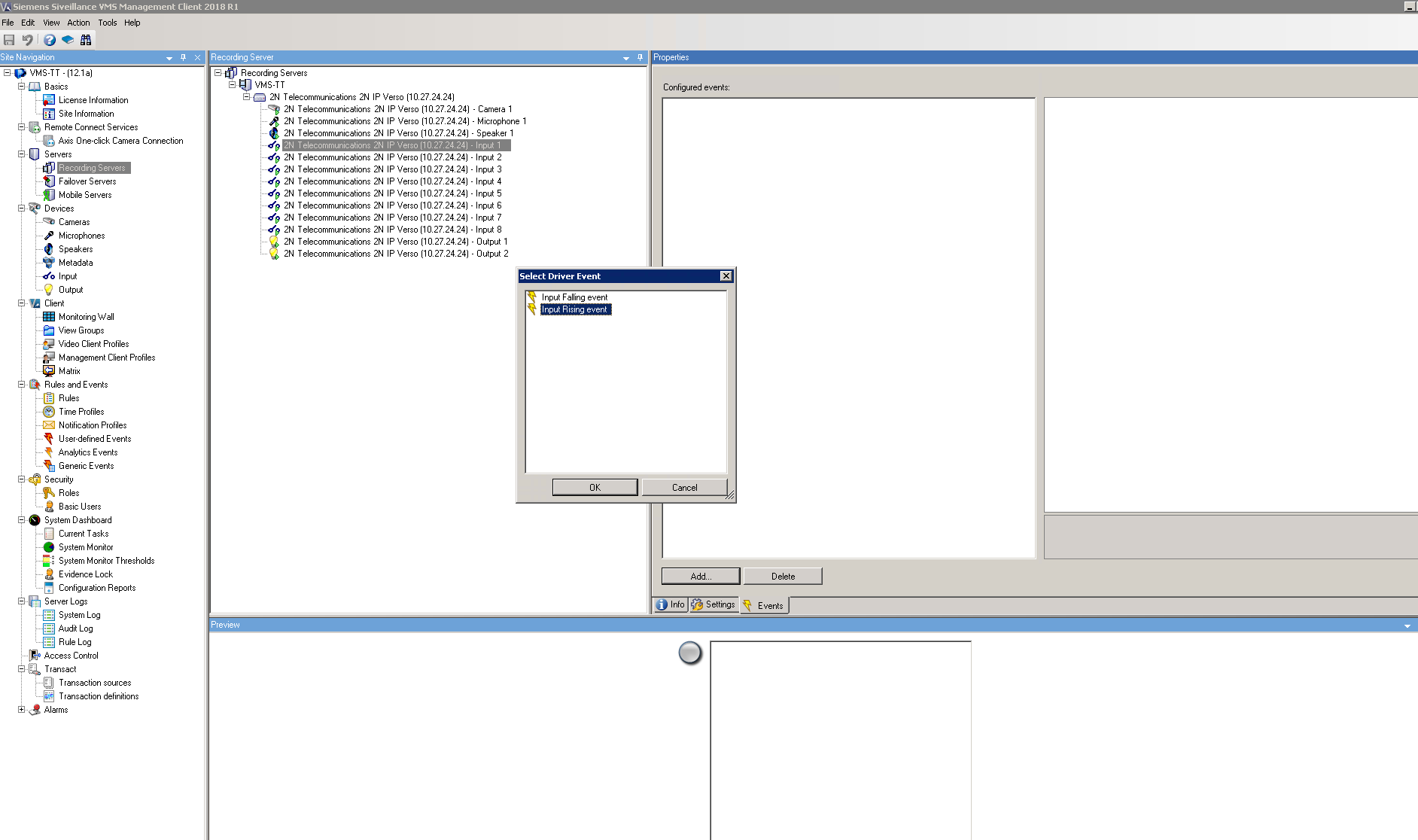
Task: Open Generic Events in Site Navigation
Action: [87, 466]
